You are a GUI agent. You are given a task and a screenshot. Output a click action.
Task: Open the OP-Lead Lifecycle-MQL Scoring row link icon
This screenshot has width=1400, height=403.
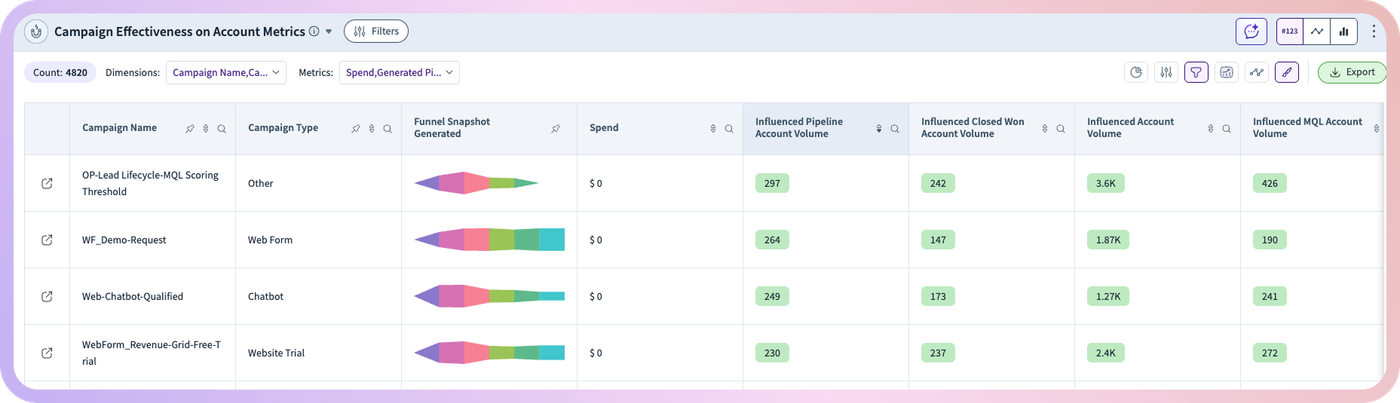coord(47,184)
